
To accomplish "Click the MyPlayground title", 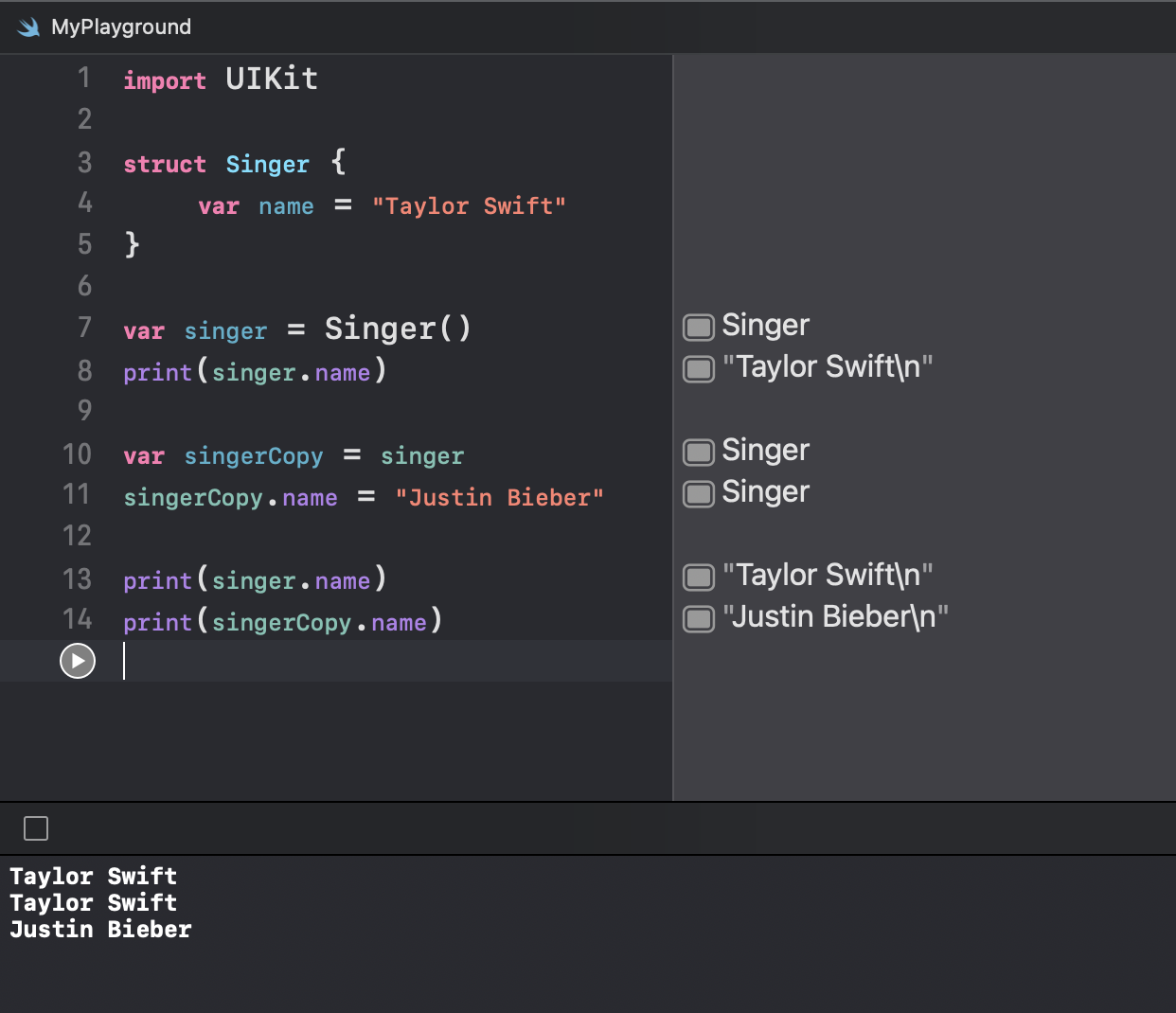I will 121,27.
